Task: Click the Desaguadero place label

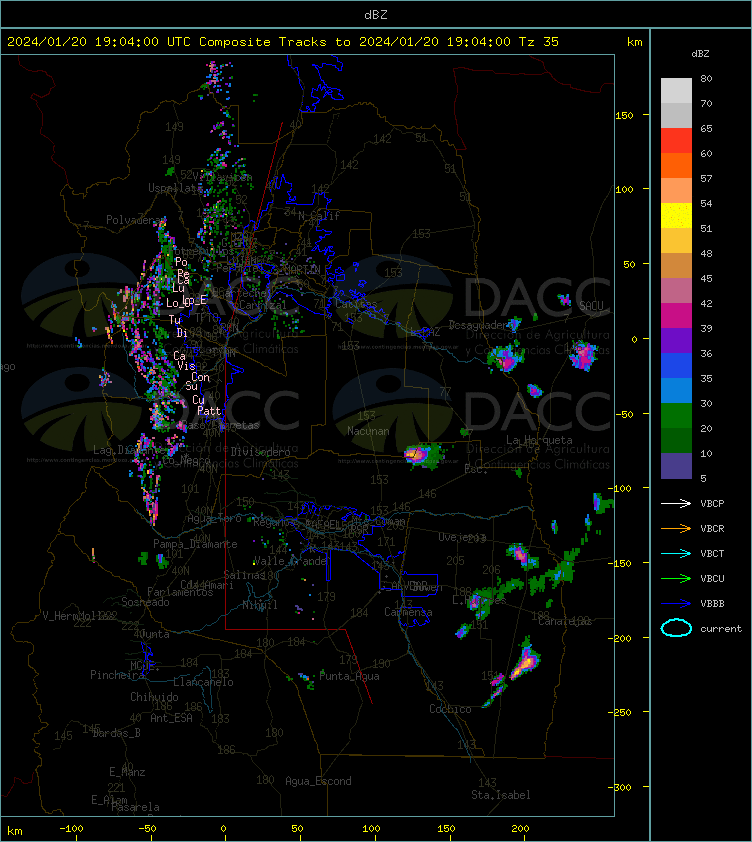Action: pyautogui.click(x=479, y=325)
